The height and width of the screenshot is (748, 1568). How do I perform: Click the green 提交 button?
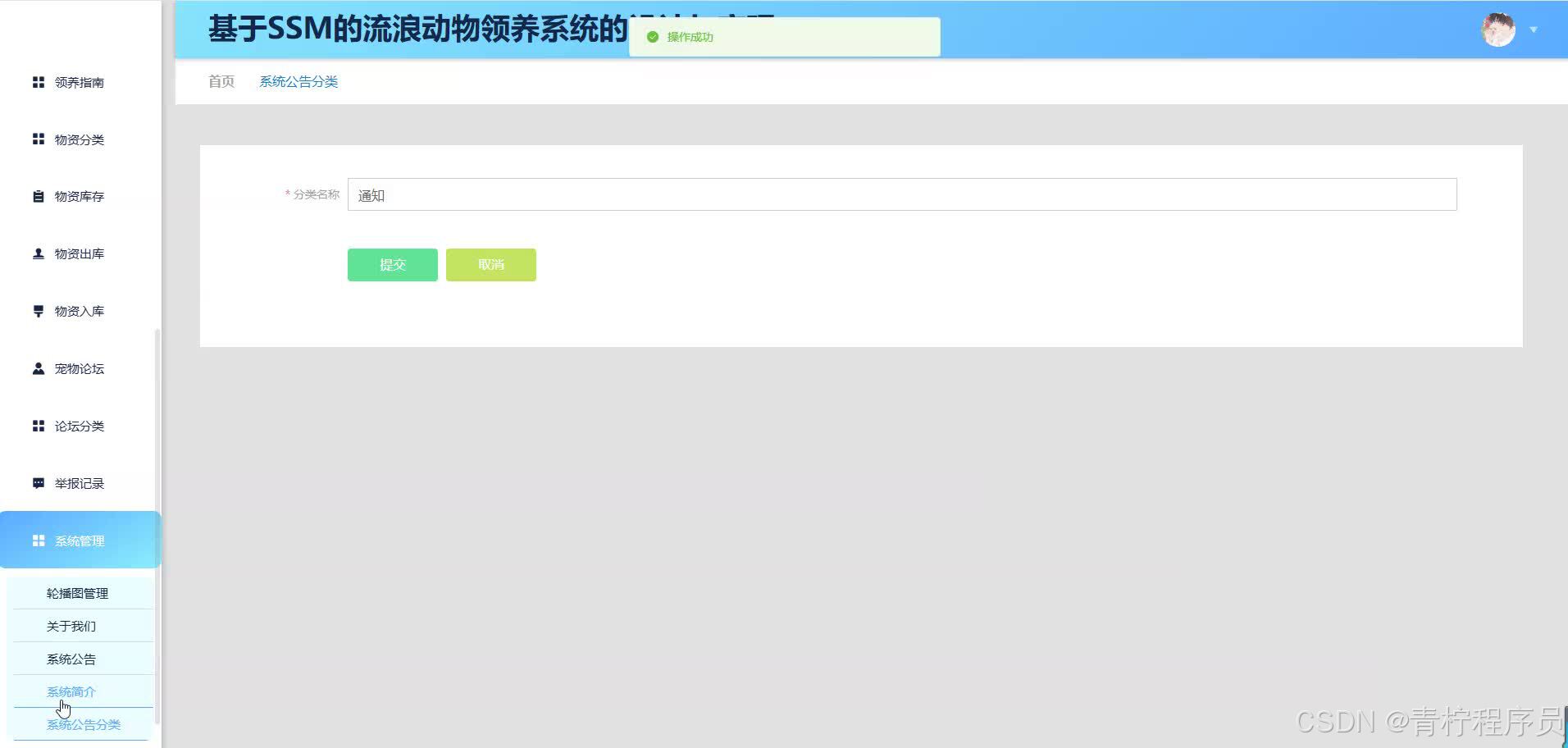(393, 265)
